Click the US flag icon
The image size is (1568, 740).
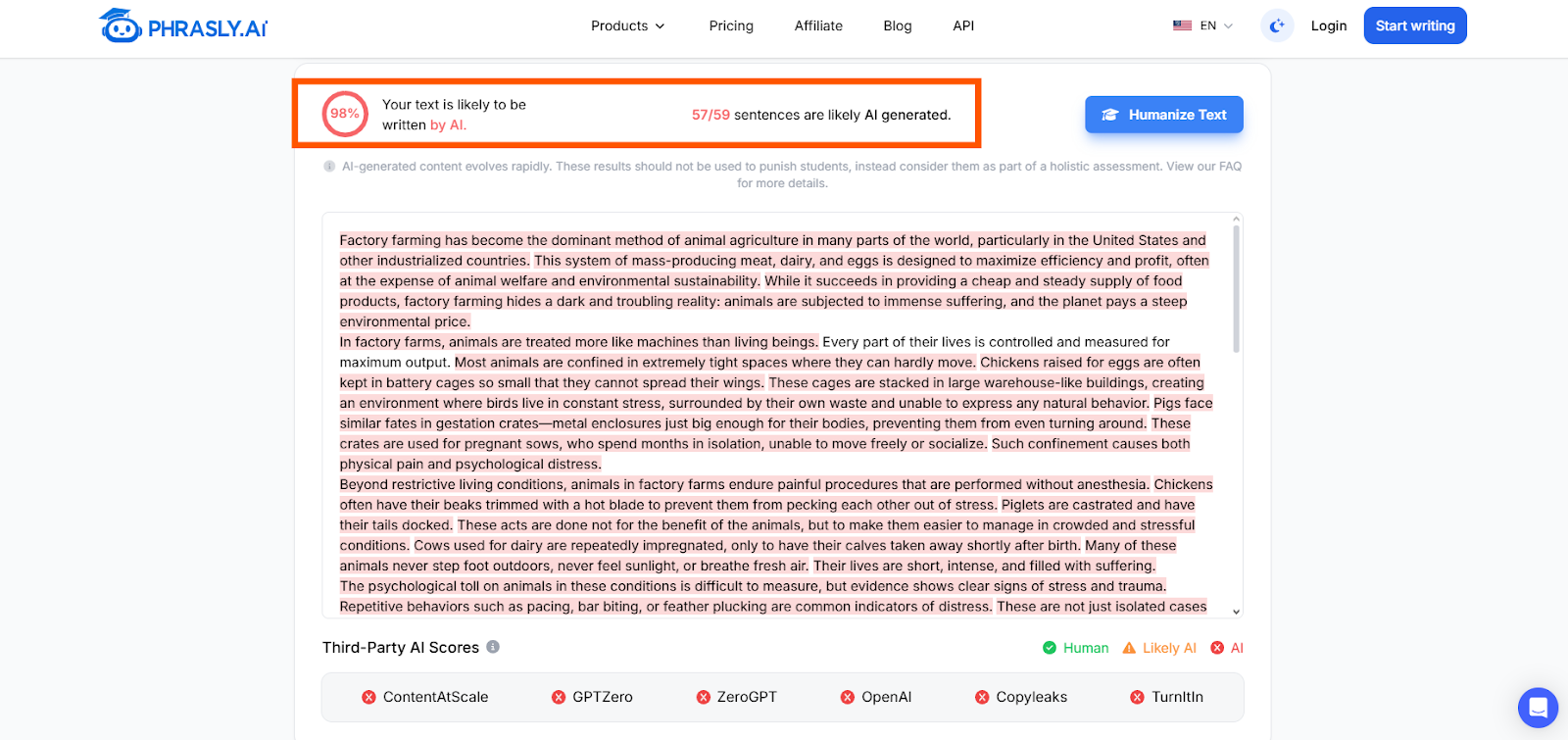pyautogui.click(x=1182, y=25)
